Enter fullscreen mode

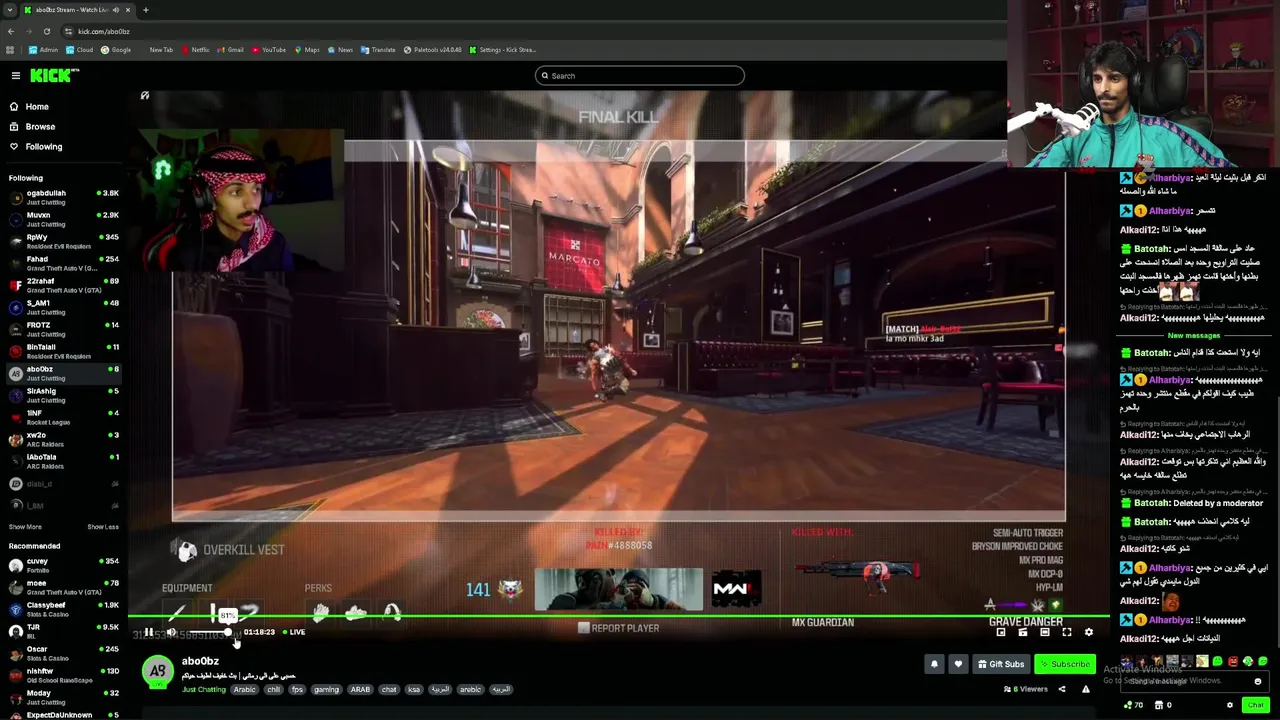(1067, 632)
